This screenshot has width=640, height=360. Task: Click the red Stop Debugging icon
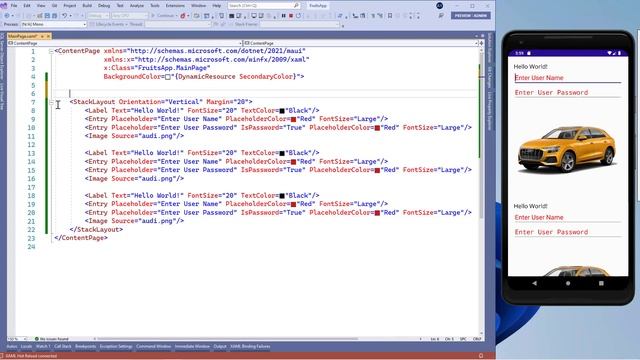[x=291, y=16]
